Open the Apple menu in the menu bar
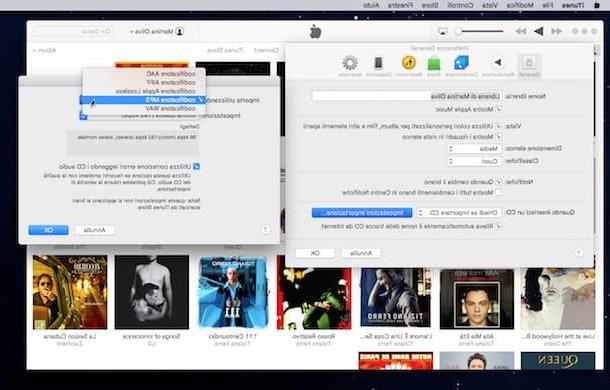The height and width of the screenshot is (390, 610). point(596,5)
